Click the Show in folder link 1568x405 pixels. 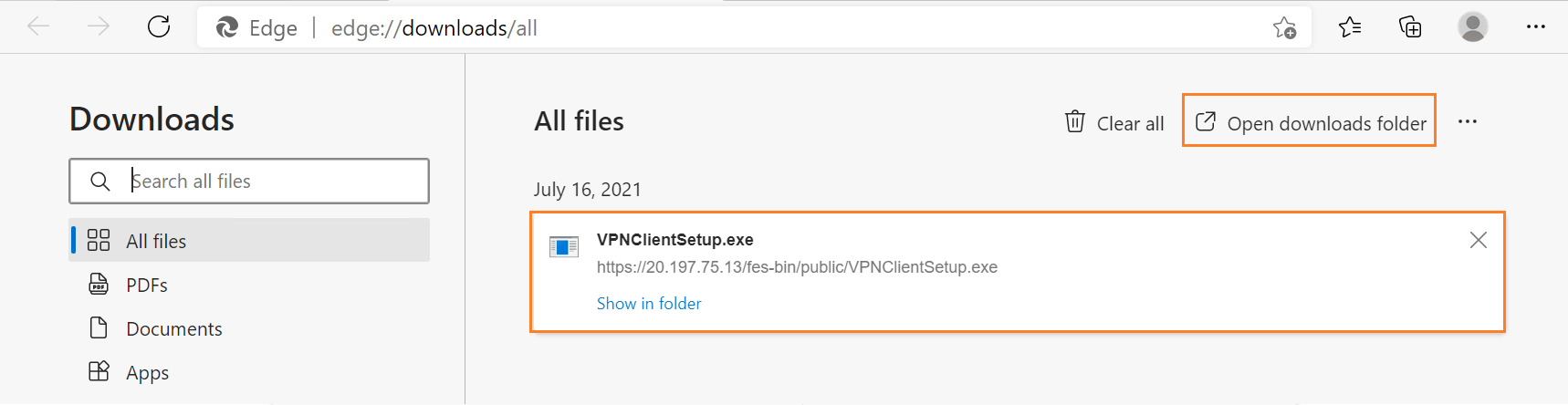coord(649,304)
